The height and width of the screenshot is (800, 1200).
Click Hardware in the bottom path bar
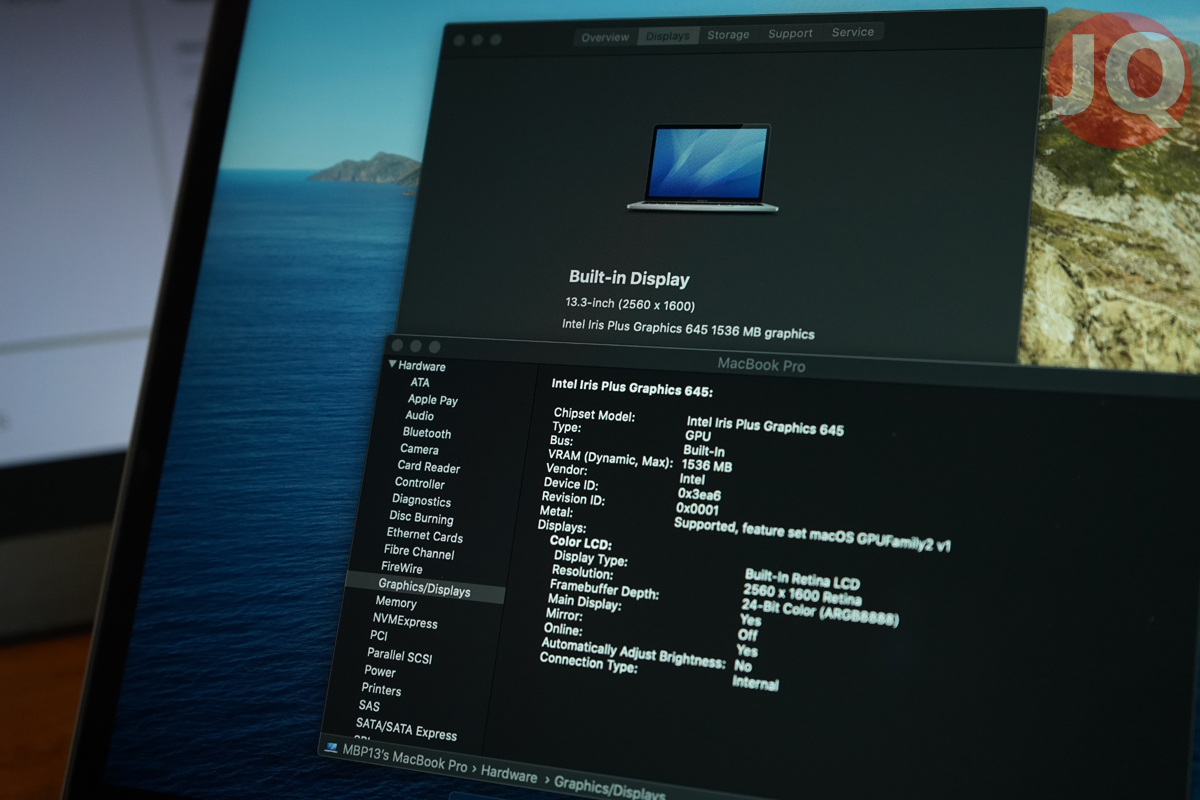(x=509, y=774)
